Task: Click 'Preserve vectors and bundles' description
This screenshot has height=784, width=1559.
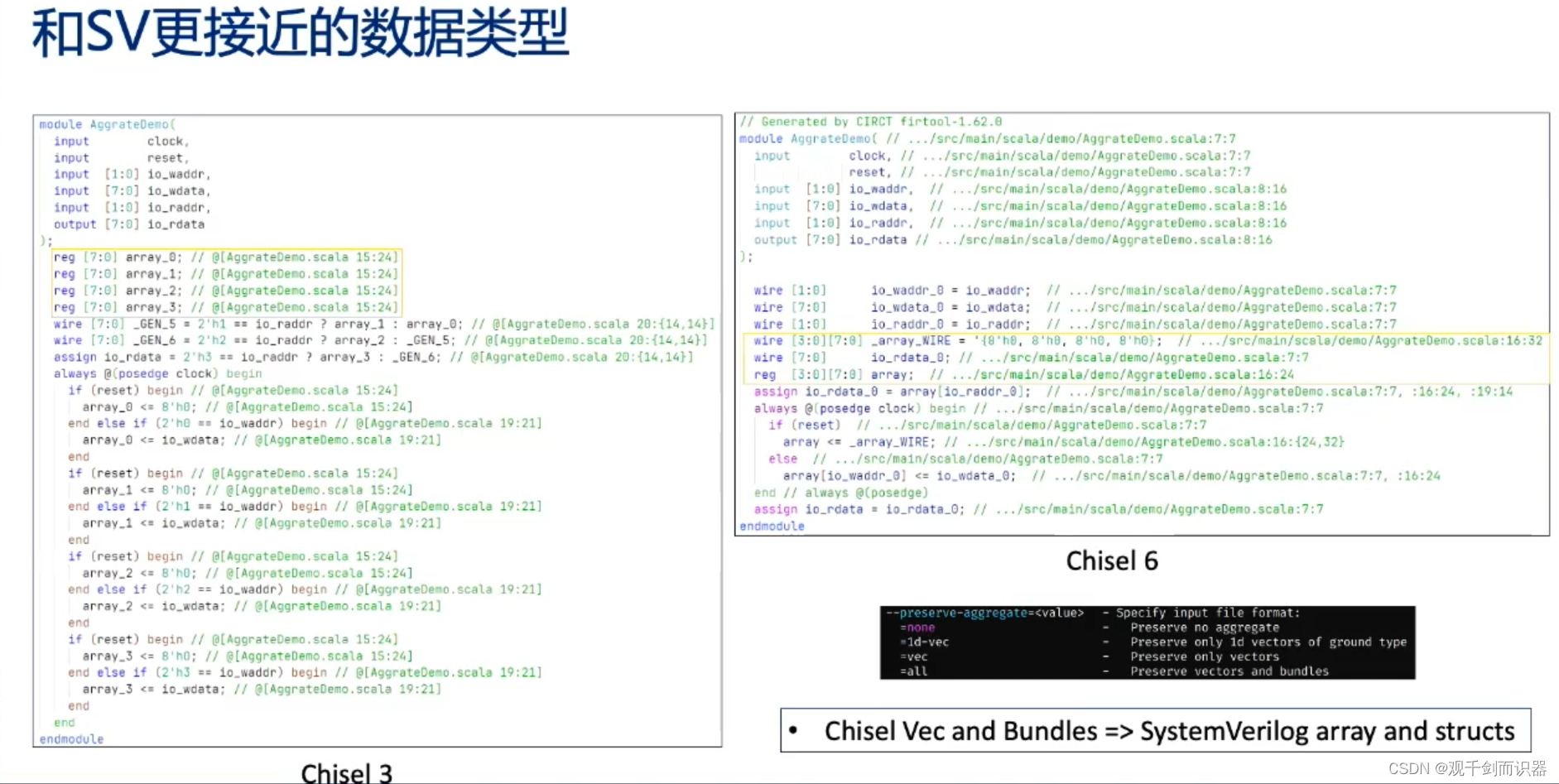Action: click(x=1229, y=671)
